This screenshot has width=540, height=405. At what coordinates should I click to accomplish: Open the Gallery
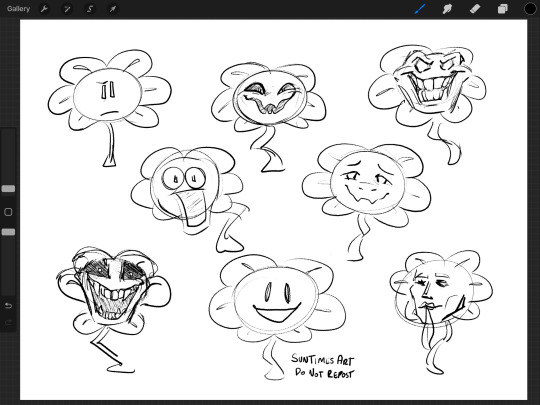[x=18, y=9]
